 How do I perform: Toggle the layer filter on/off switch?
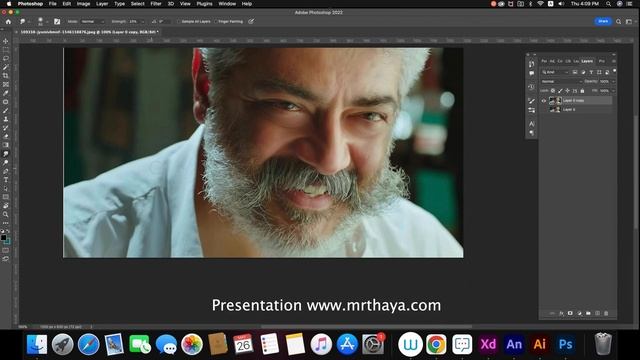[614, 70]
